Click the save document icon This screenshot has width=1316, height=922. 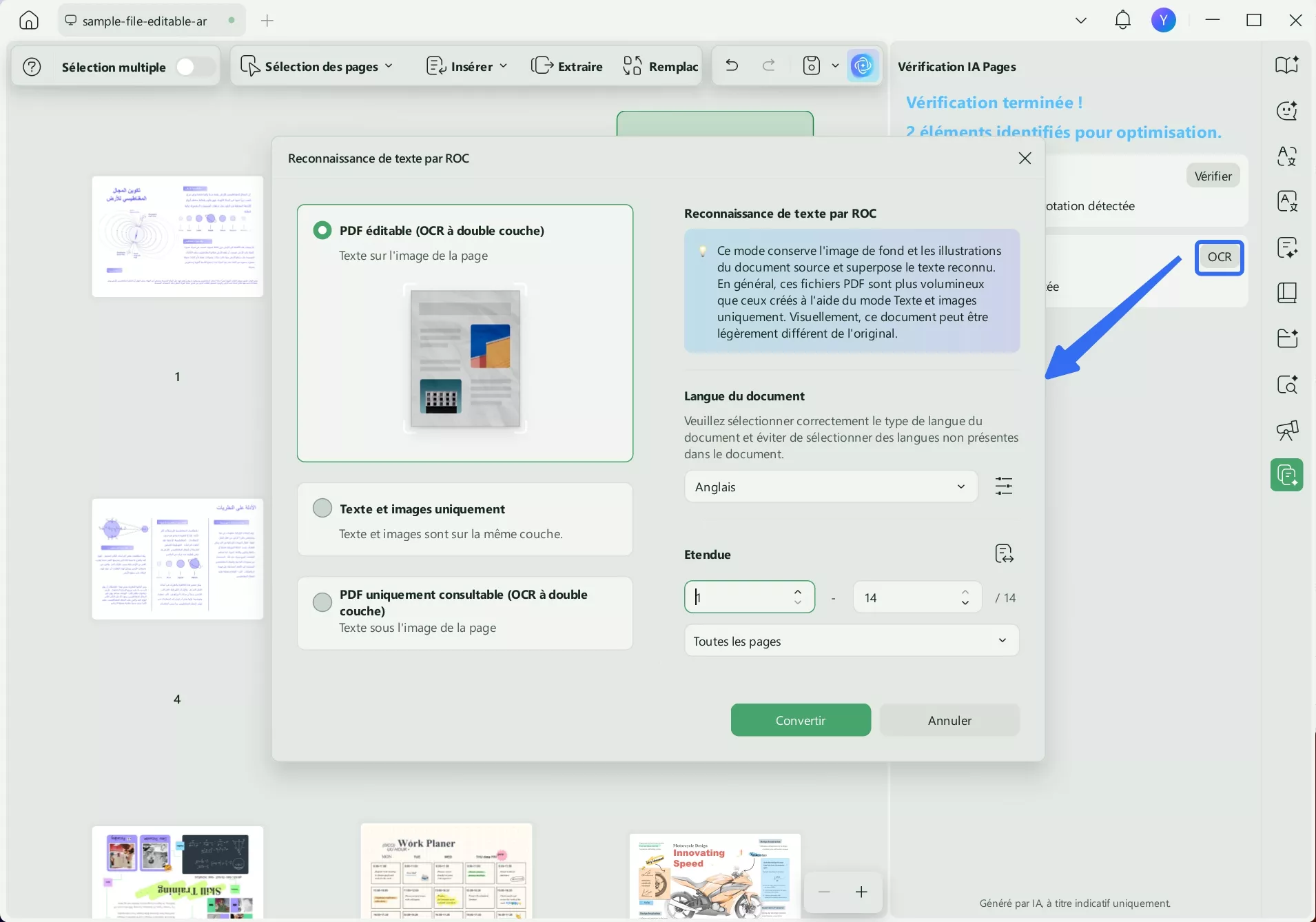813,65
